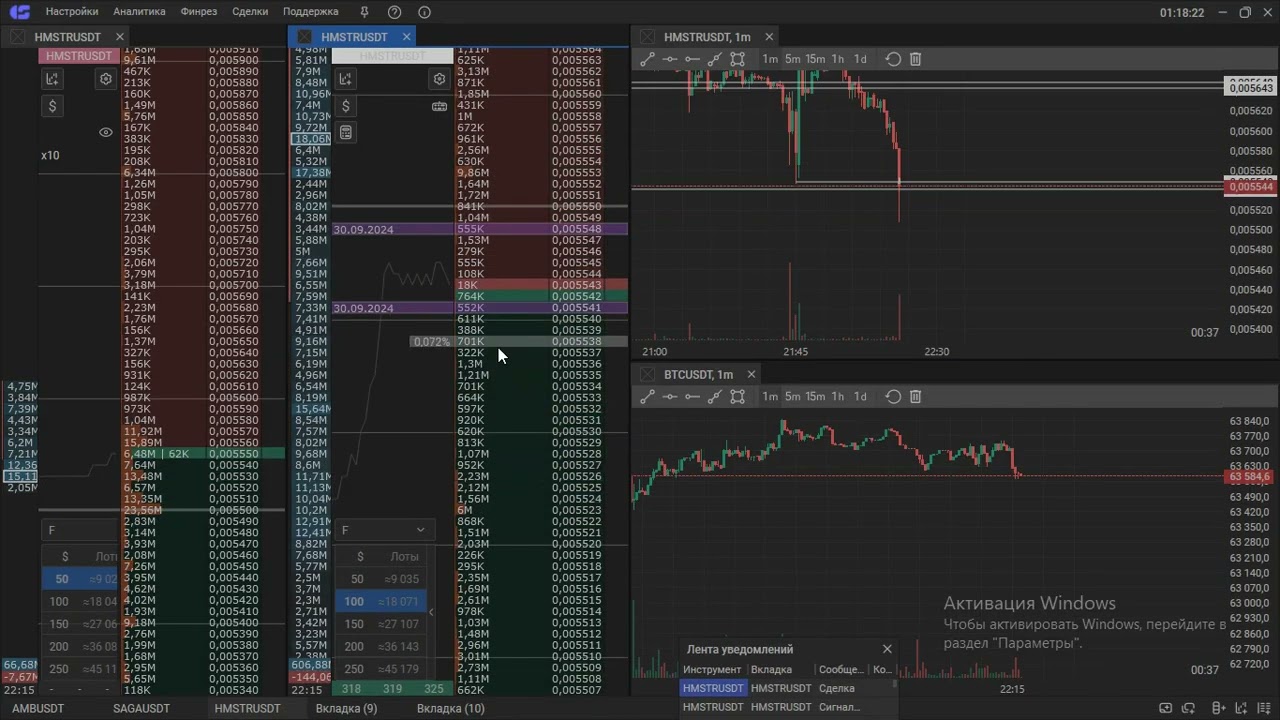Viewport: 1280px width, 720px height.
Task: Select 150 dollar volume in middle order book
Action: [380, 624]
